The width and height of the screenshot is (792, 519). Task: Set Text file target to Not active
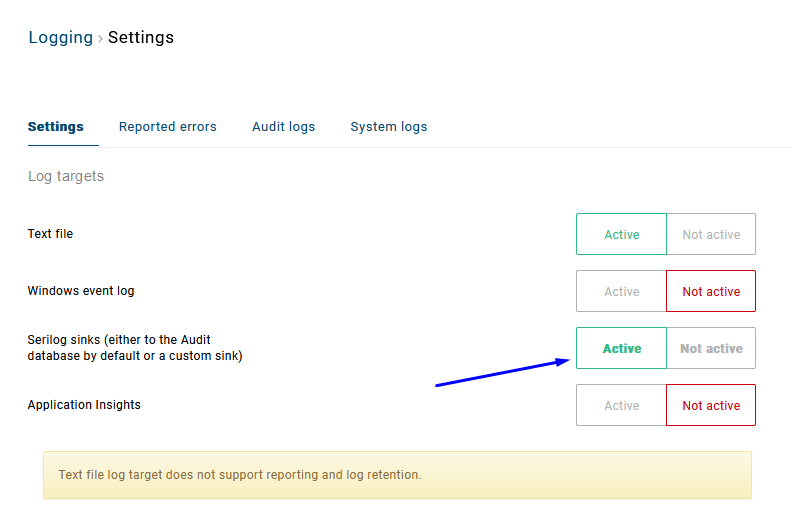[711, 234]
